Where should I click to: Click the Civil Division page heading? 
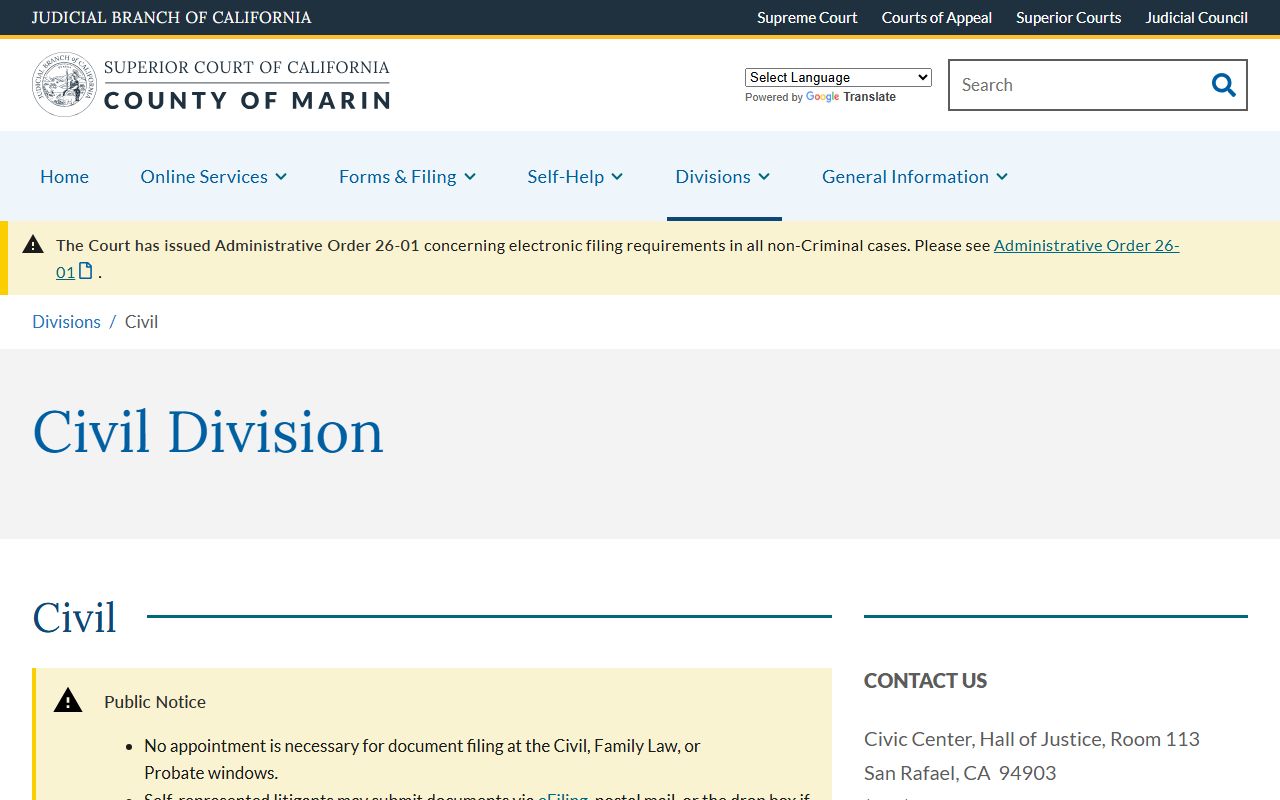(x=208, y=432)
